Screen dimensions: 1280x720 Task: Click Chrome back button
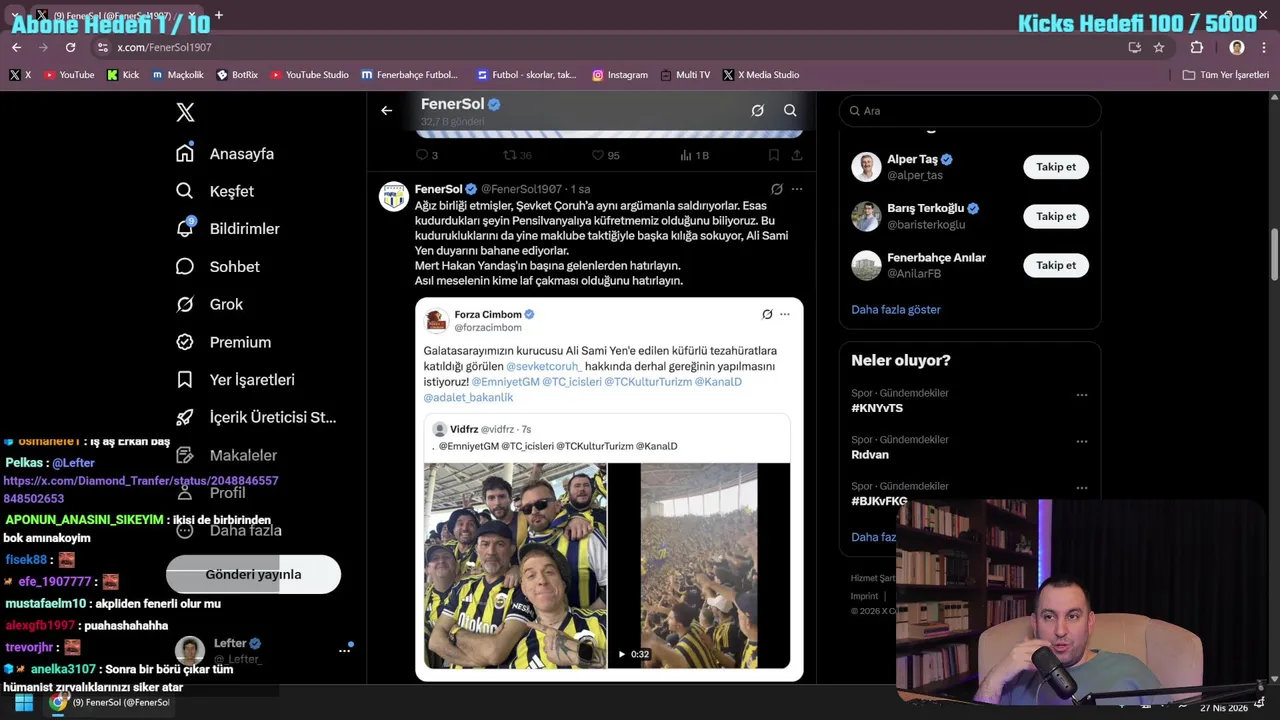click(x=16, y=47)
